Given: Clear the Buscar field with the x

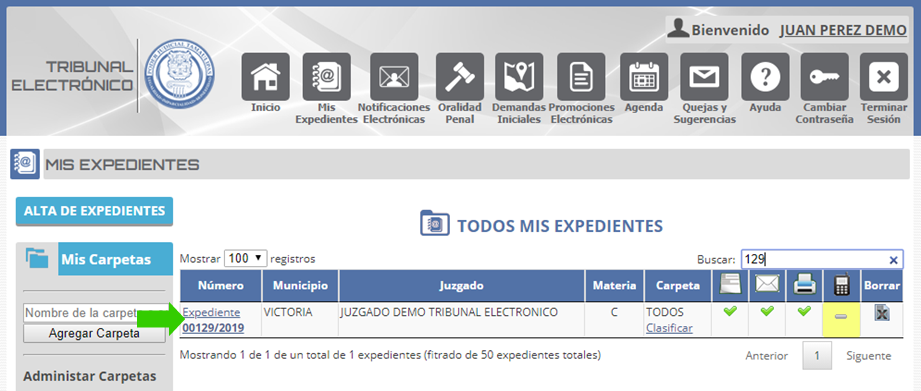Looking at the screenshot, I should [893, 260].
